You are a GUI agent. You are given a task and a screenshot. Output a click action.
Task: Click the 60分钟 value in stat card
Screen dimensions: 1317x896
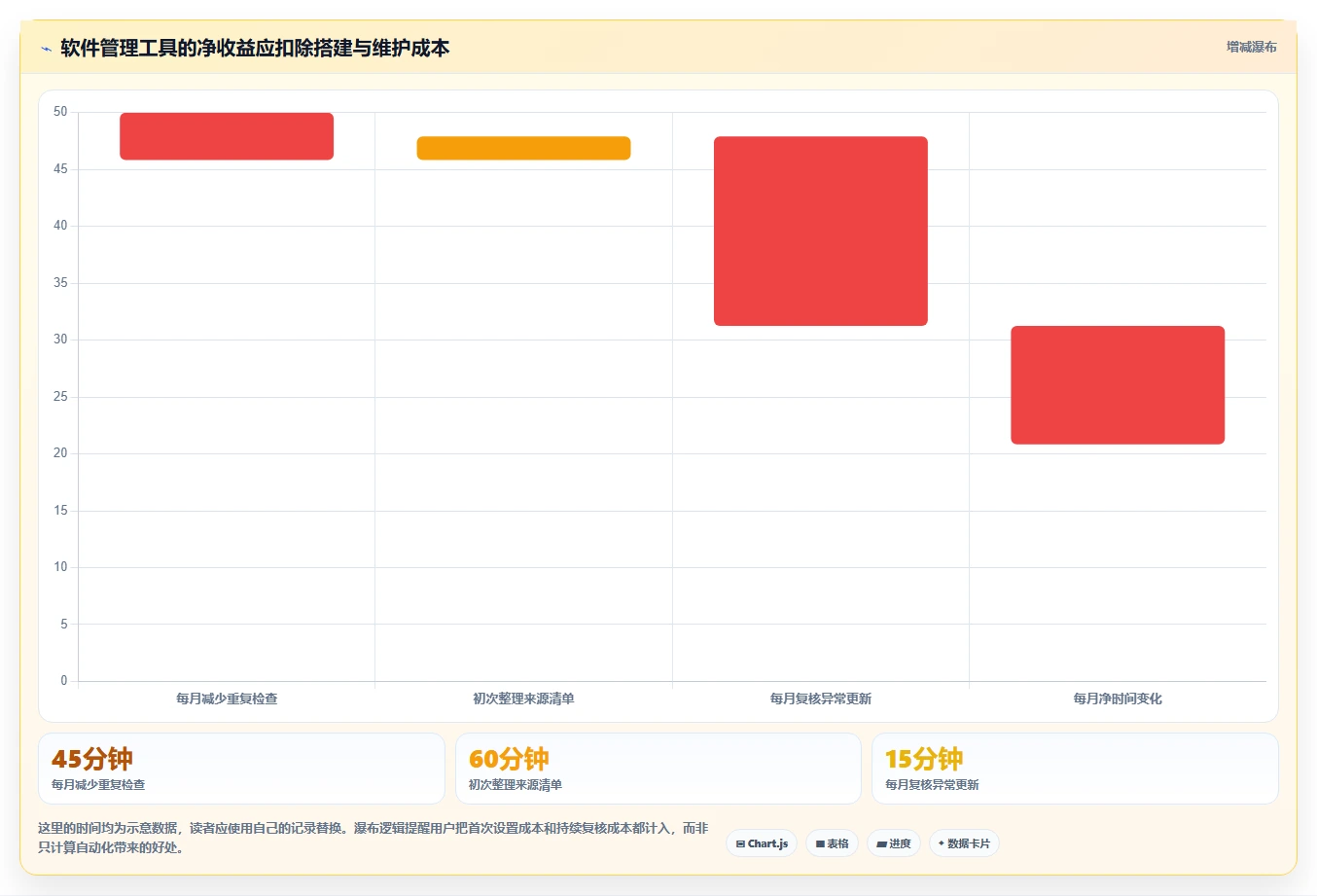coord(509,759)
